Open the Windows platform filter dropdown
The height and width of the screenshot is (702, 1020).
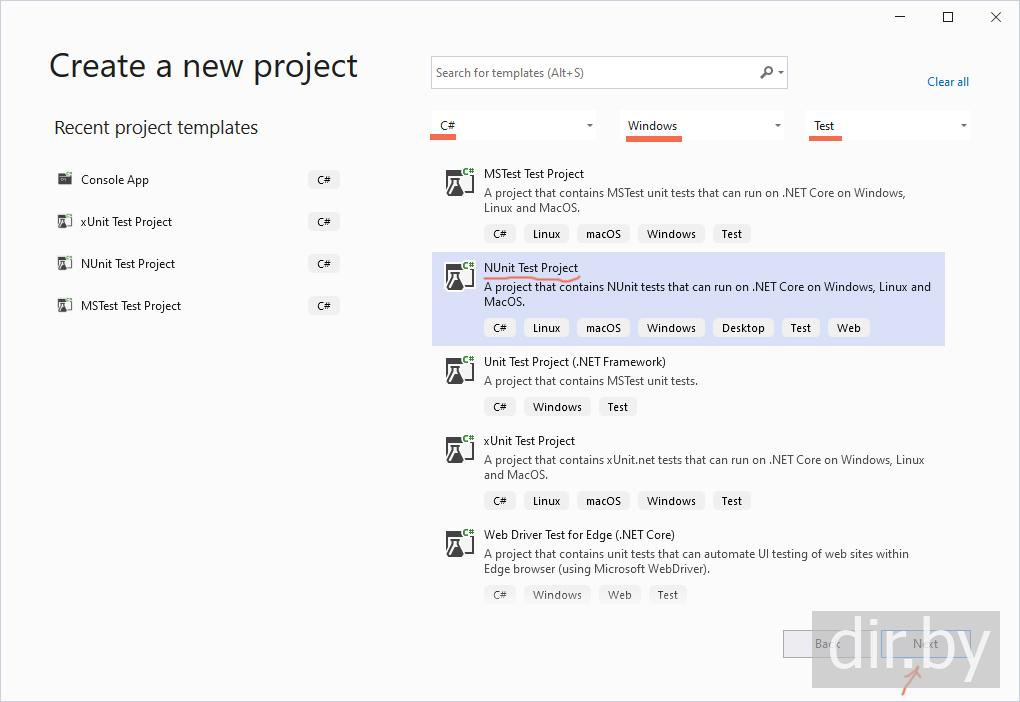(777, 126)
